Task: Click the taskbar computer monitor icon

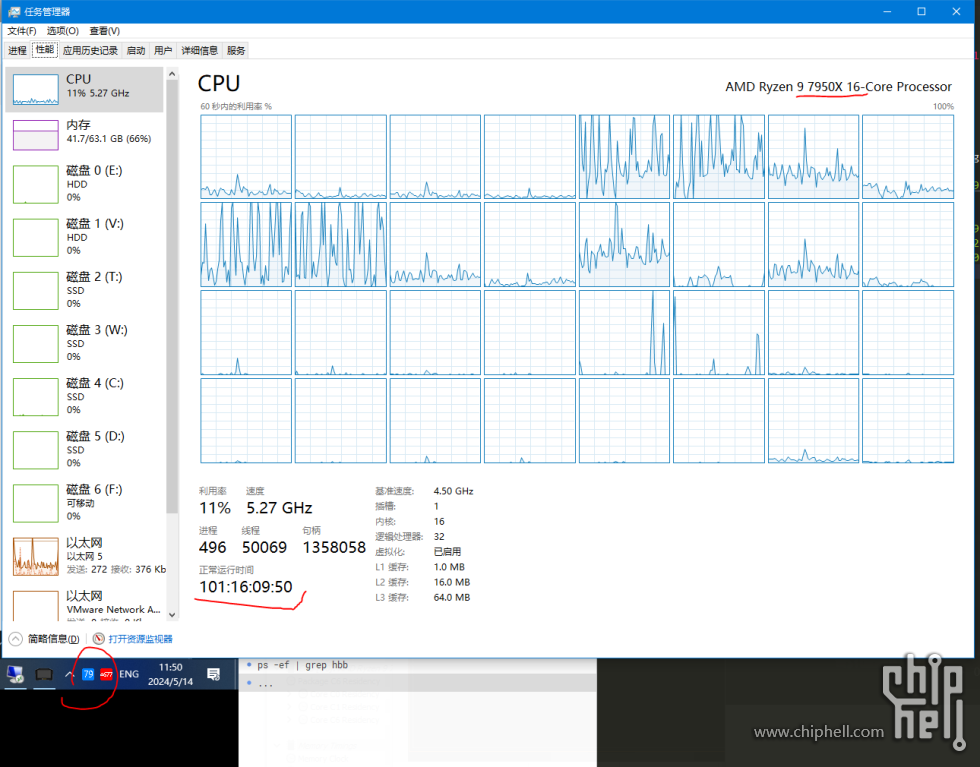Action: 15,674
